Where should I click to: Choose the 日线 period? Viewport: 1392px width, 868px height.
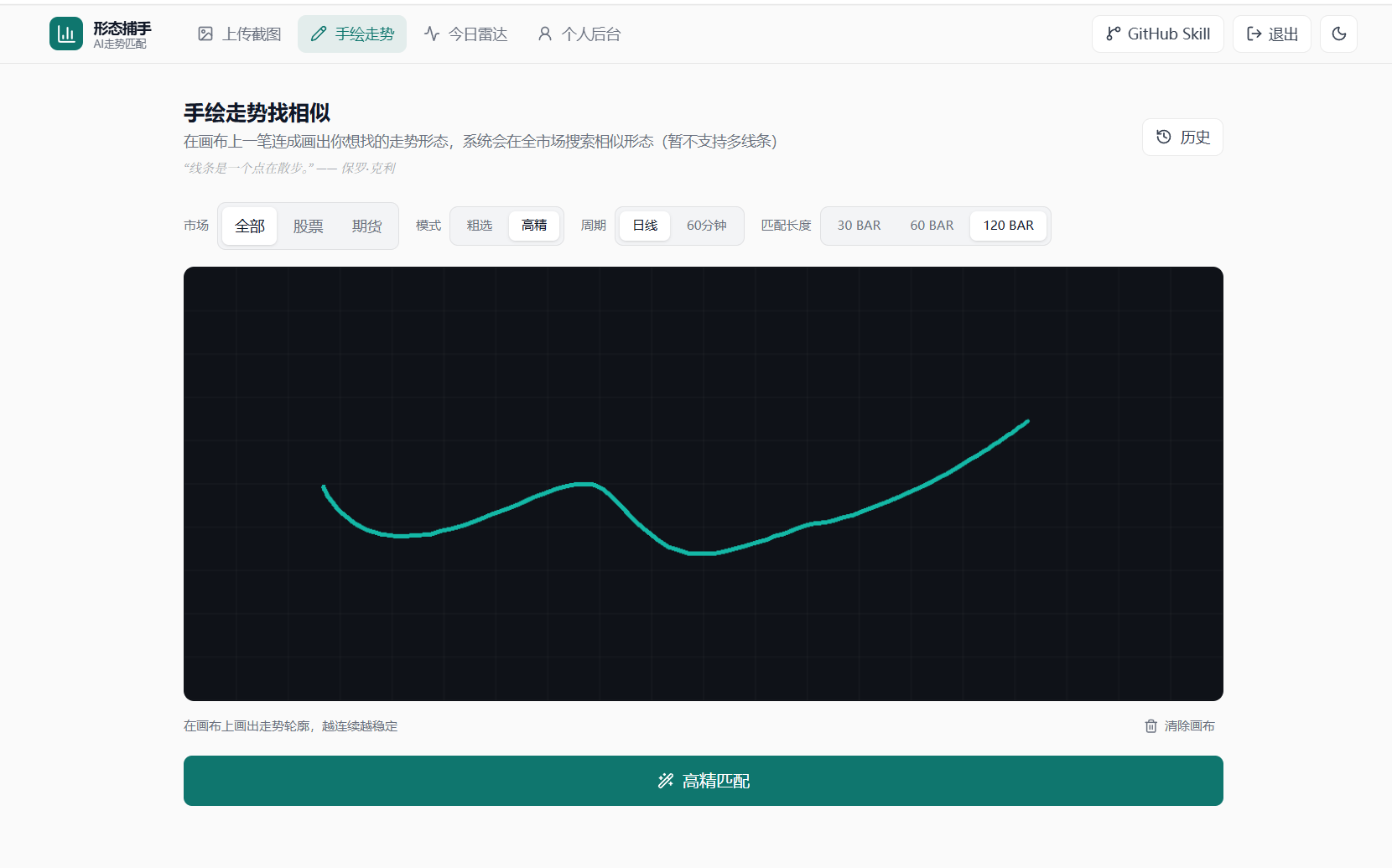click(x=645, y=226)
